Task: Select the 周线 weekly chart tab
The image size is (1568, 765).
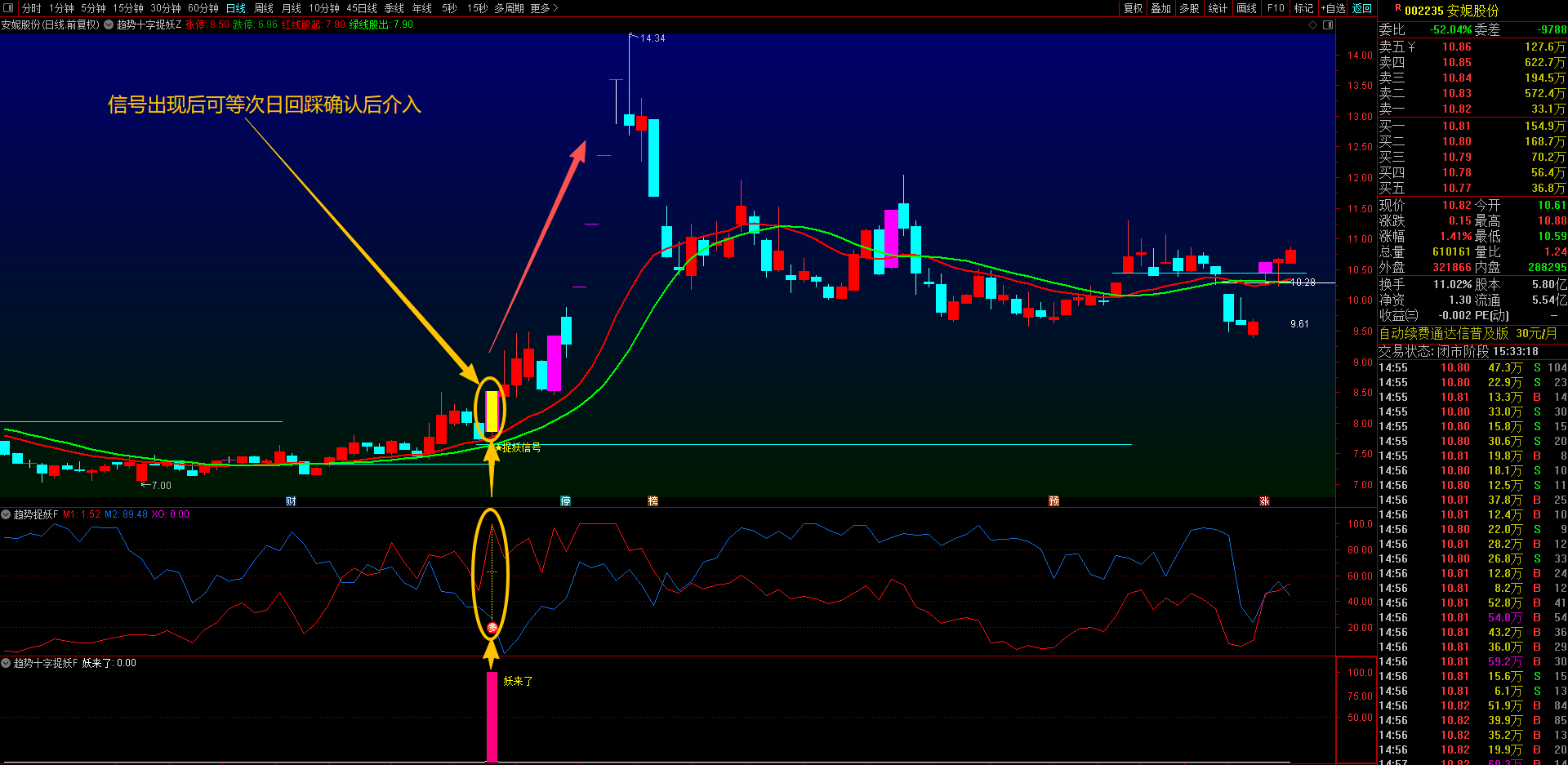Action: coord(264,8)
